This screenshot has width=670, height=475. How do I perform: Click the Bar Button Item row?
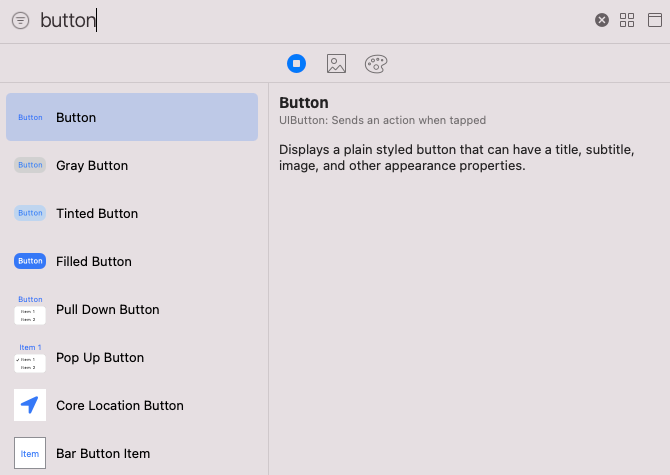point(132,453)
